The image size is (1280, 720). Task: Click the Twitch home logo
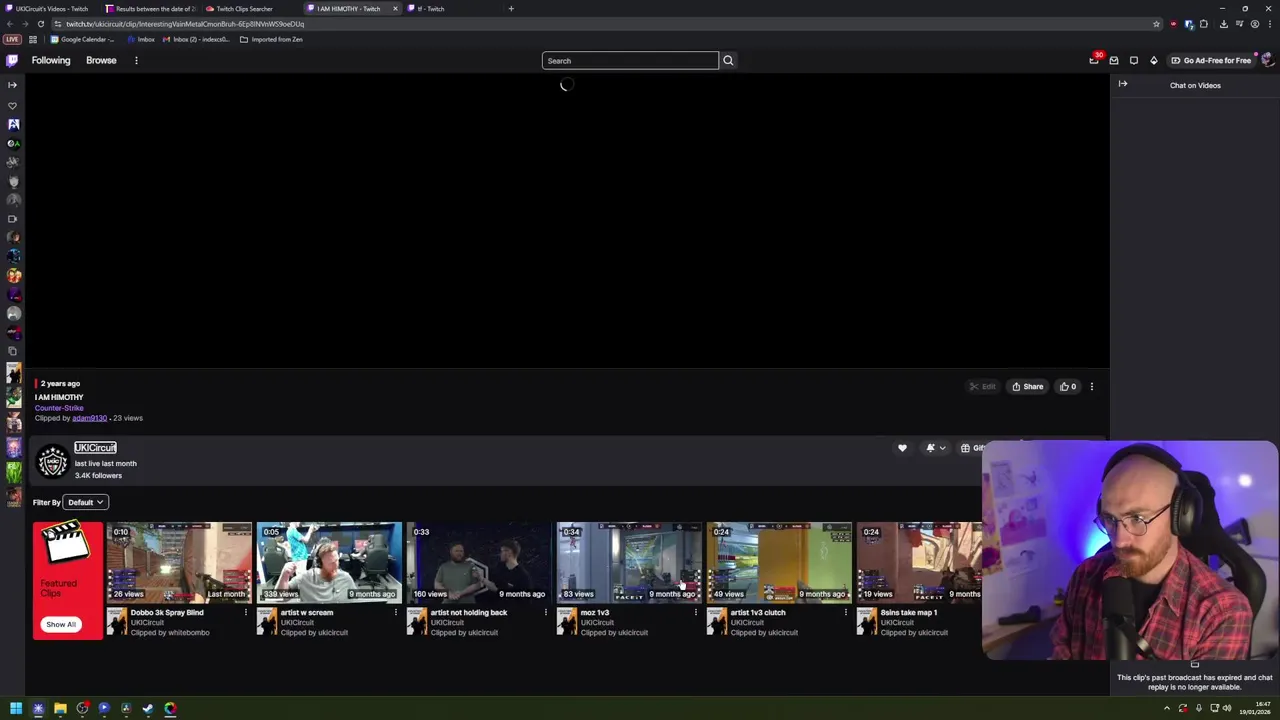tap(12, 60)
